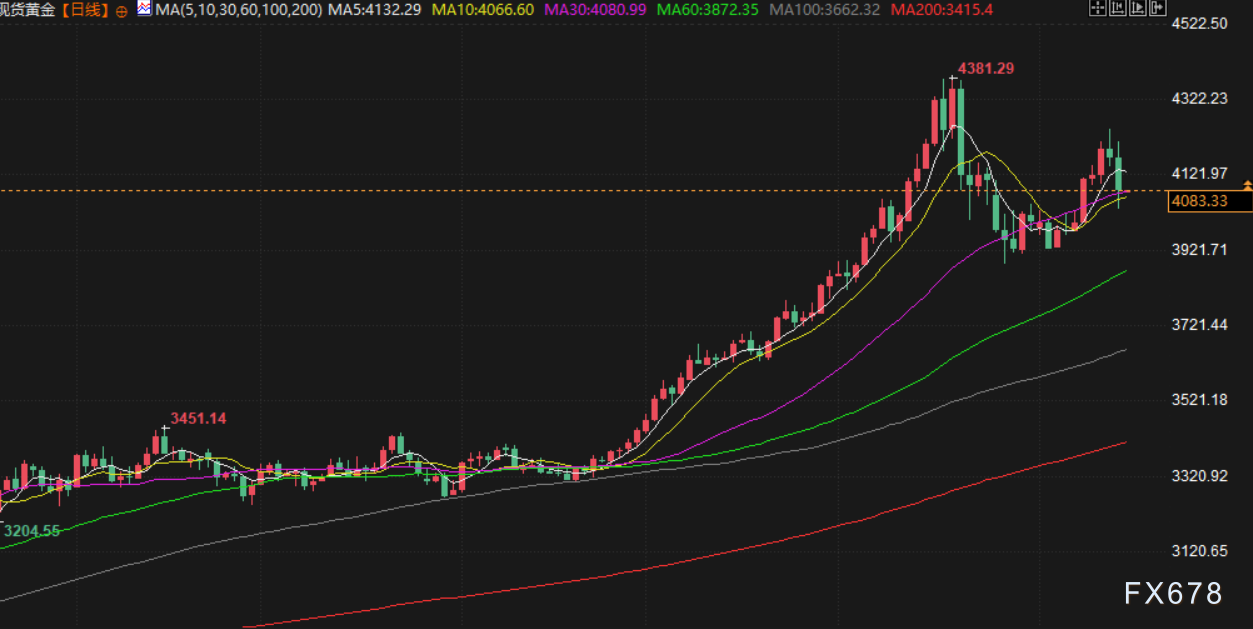The height and width of the screenshot is (629, 1253).
Task: Click the 3451.14 peak price label
Action: pyautogui.click(x=198, y=418)
